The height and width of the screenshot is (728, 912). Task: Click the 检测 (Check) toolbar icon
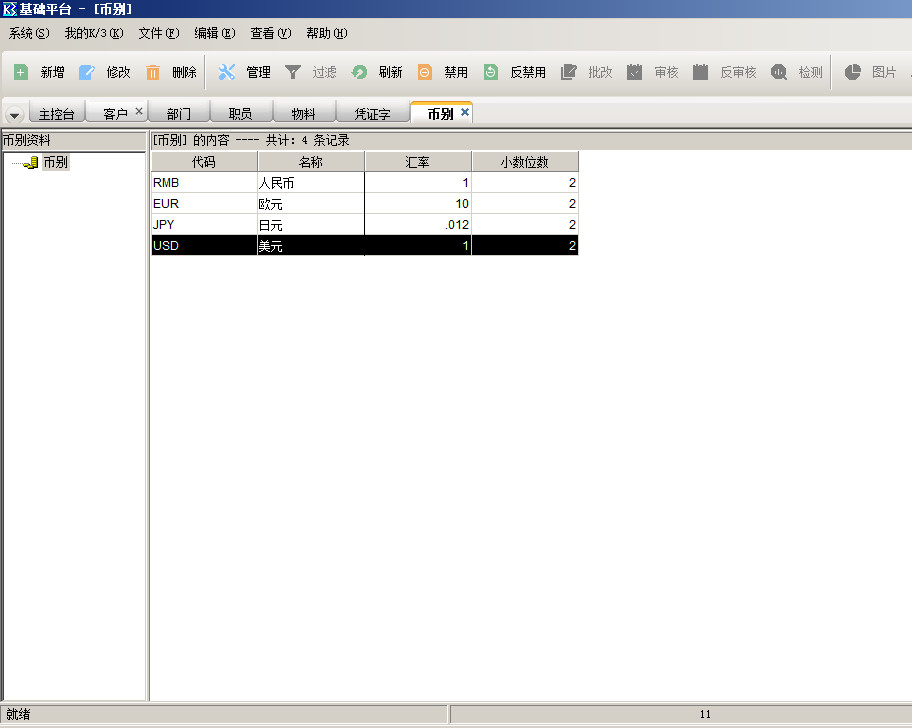tap(779, 72)
